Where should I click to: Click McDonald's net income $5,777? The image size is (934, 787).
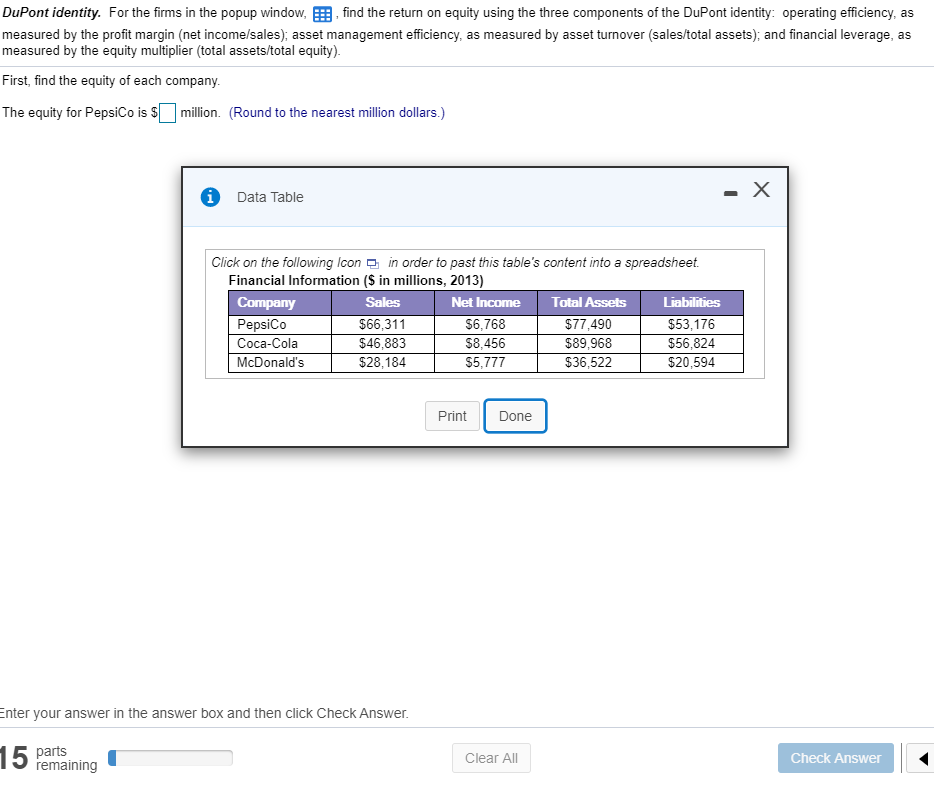(485, 363)
